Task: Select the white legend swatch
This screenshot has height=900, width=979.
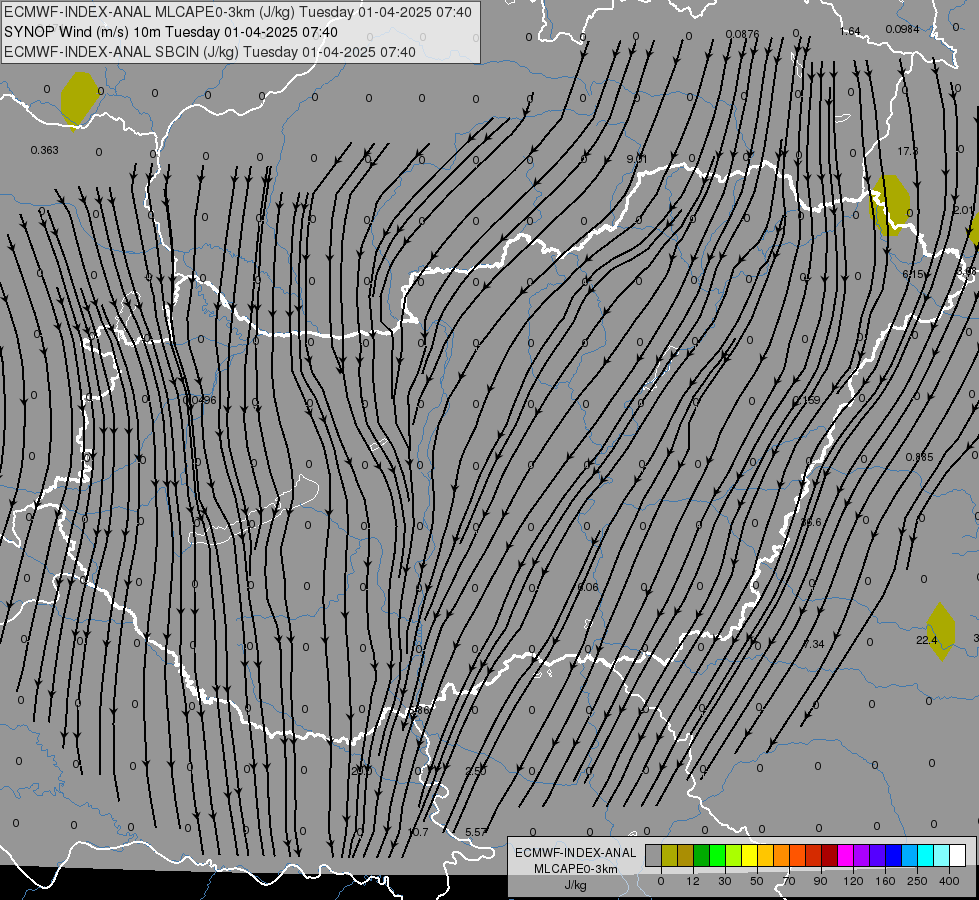Action: click(x=957, y=856)
